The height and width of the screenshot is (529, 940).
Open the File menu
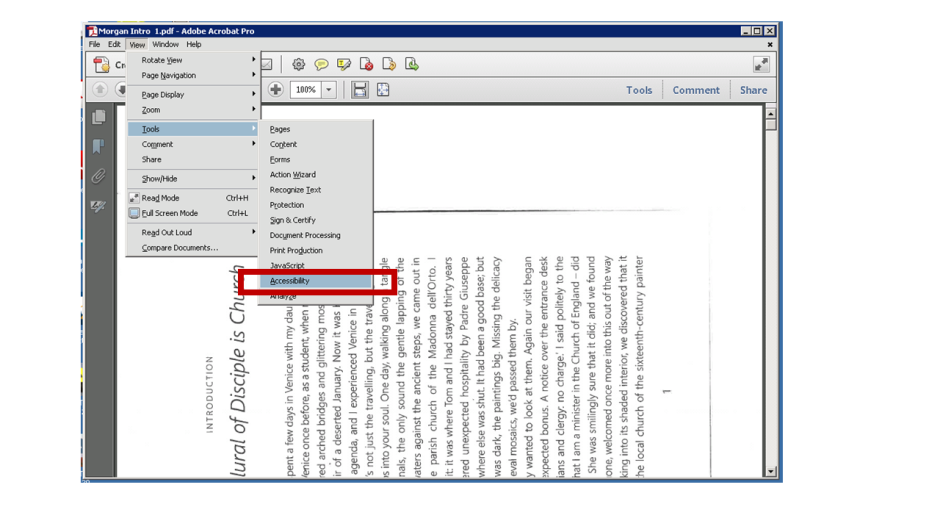click(94, 44)
